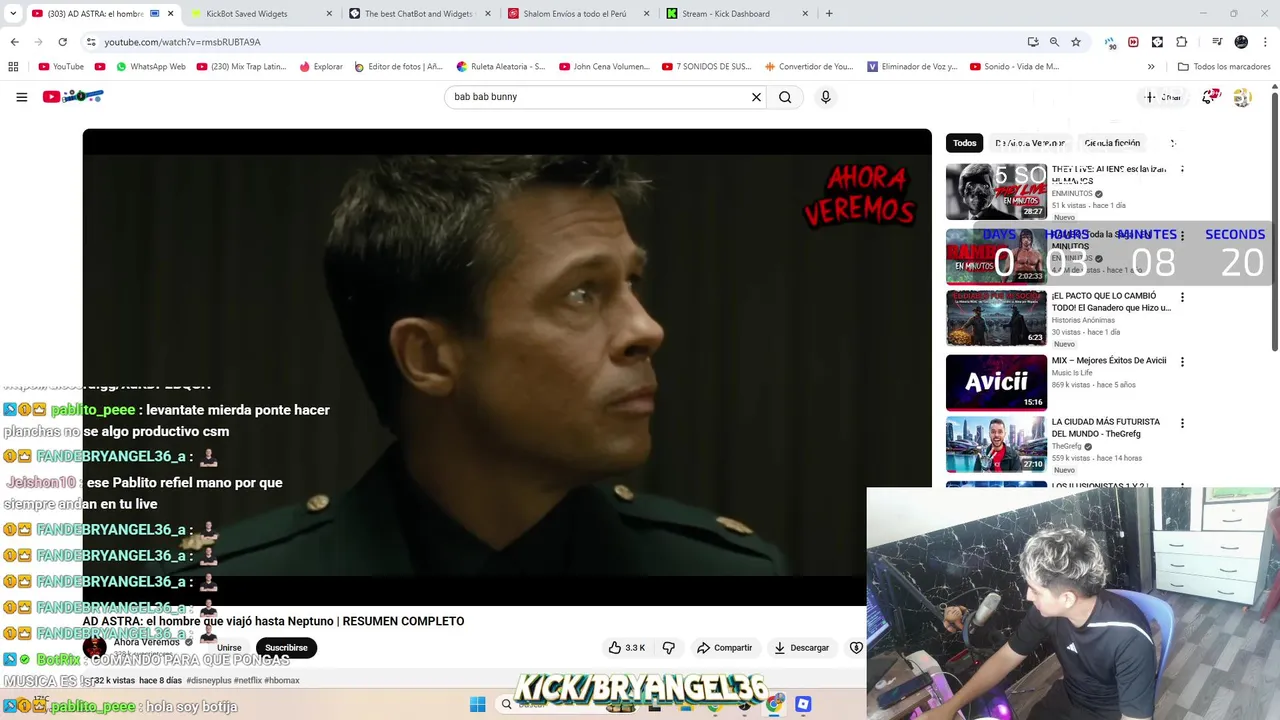Start voice search with the microphone
The width and height of the screenshot is (1280, 720).
tap(825, 97)
